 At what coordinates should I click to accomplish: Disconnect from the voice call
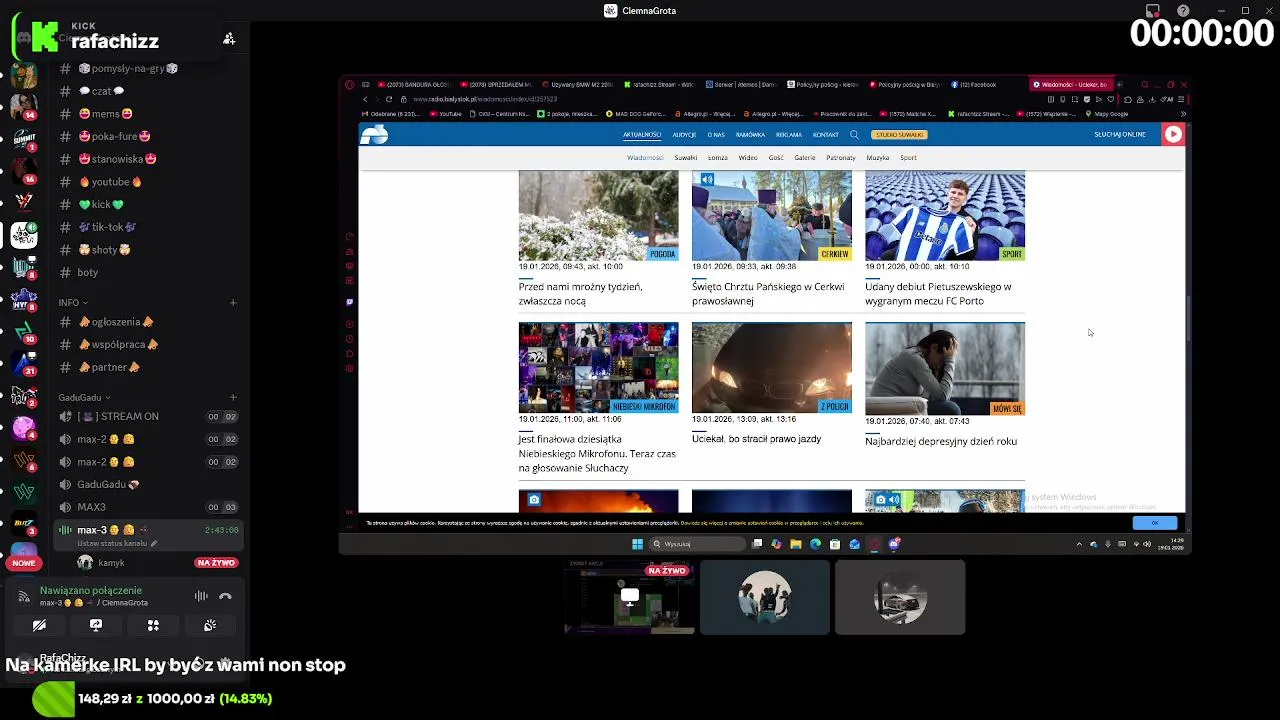tap(225, 596)
